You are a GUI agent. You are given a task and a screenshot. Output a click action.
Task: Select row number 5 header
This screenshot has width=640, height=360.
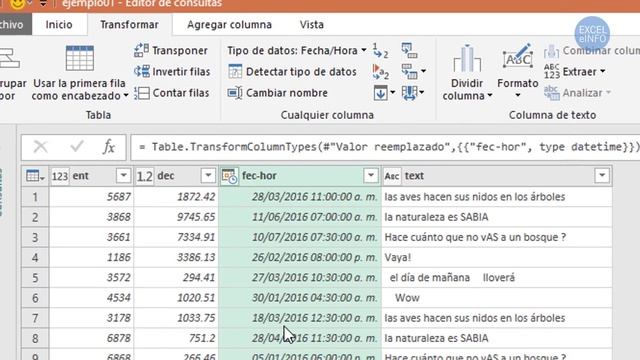(35, 278)
